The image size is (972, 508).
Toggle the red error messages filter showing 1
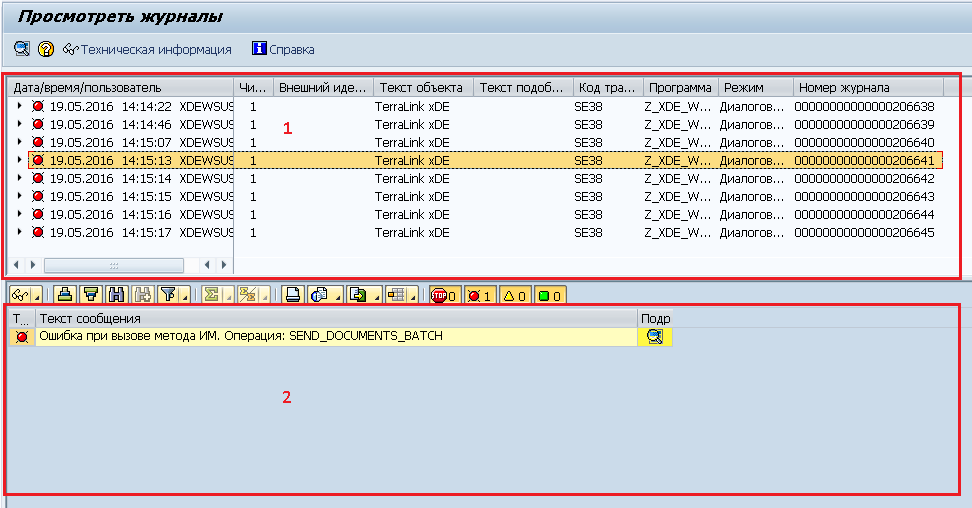(476, 295)
